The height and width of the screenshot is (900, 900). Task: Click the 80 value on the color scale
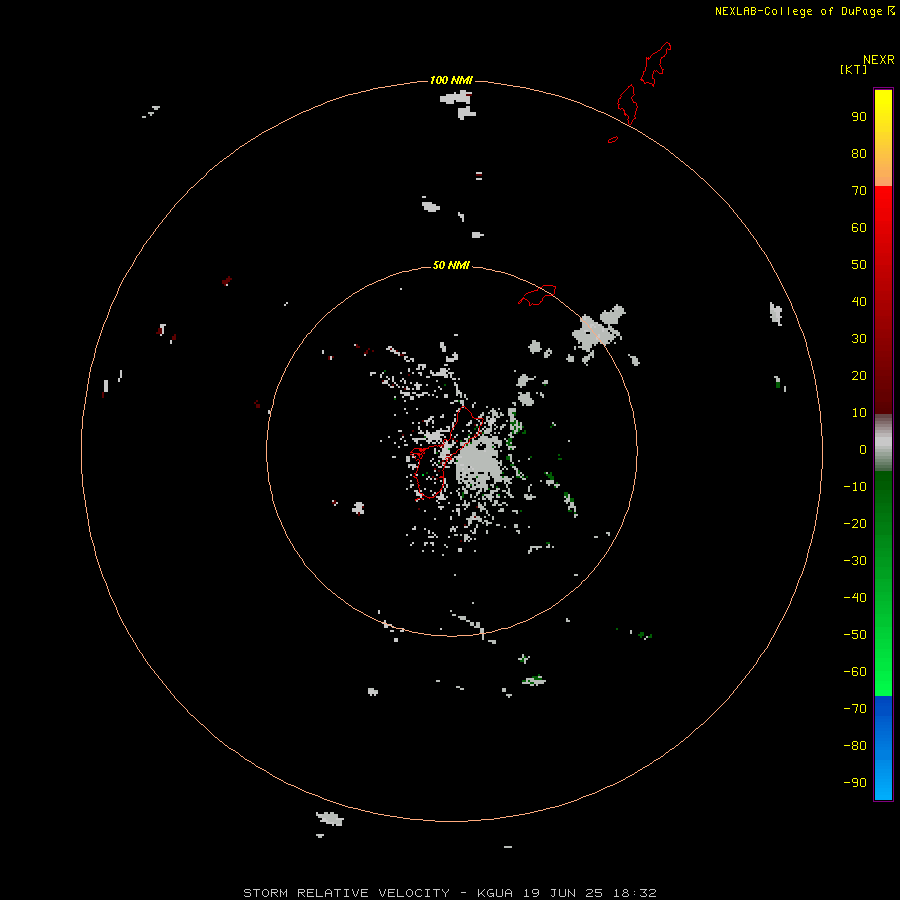pos(859,153)
